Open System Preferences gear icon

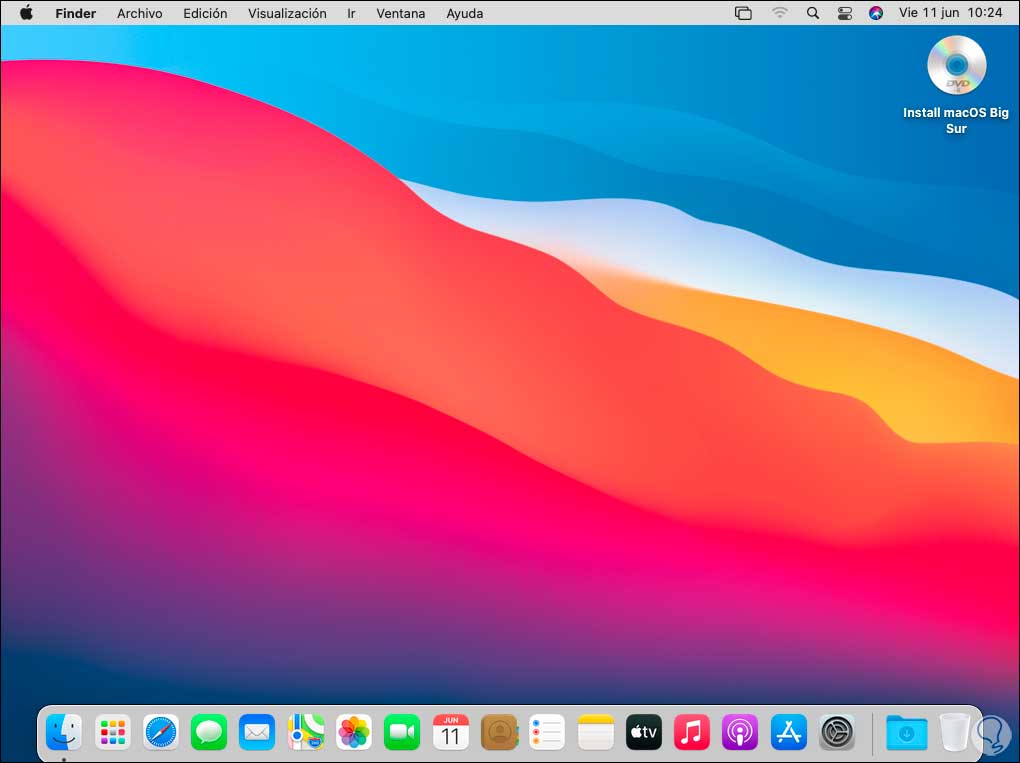click(836, 733)
